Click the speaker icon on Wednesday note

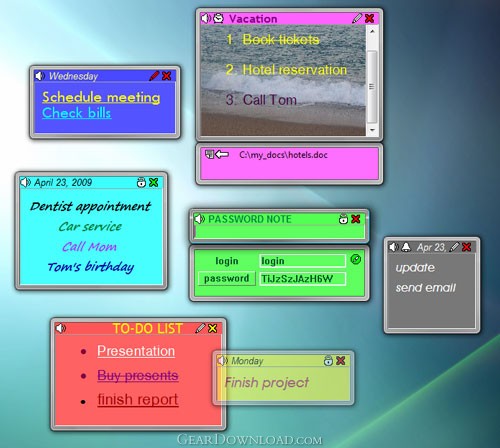[40, 76]
